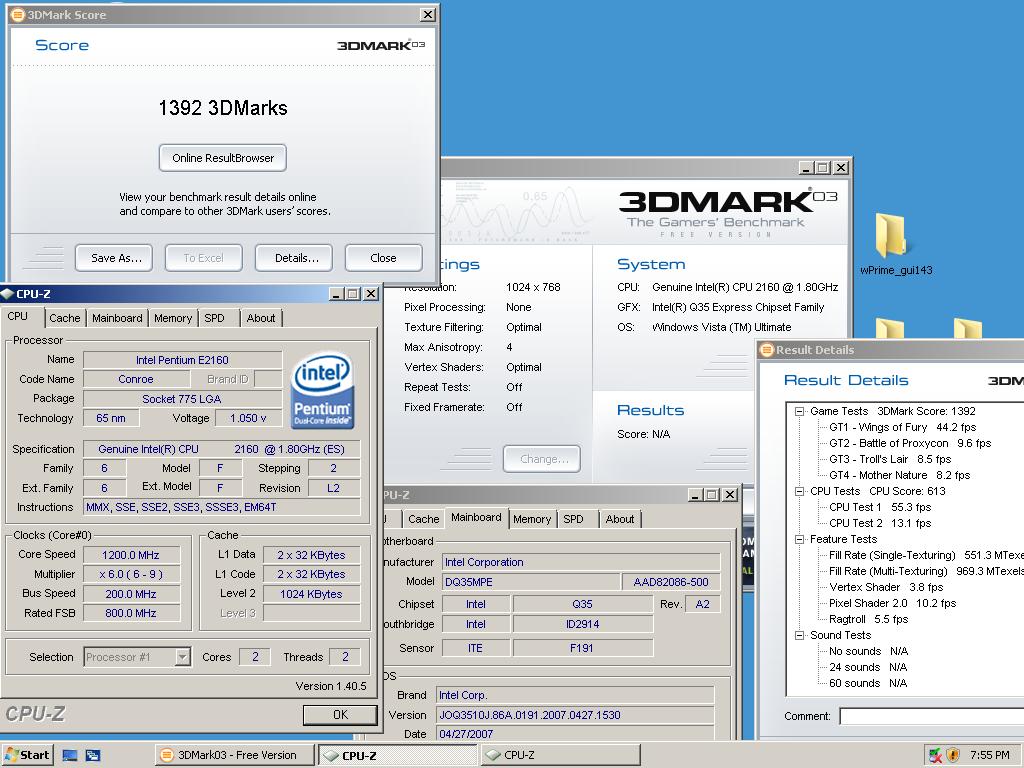Select the CPU tab in front CPU-Z

click(x=18, y=317)
